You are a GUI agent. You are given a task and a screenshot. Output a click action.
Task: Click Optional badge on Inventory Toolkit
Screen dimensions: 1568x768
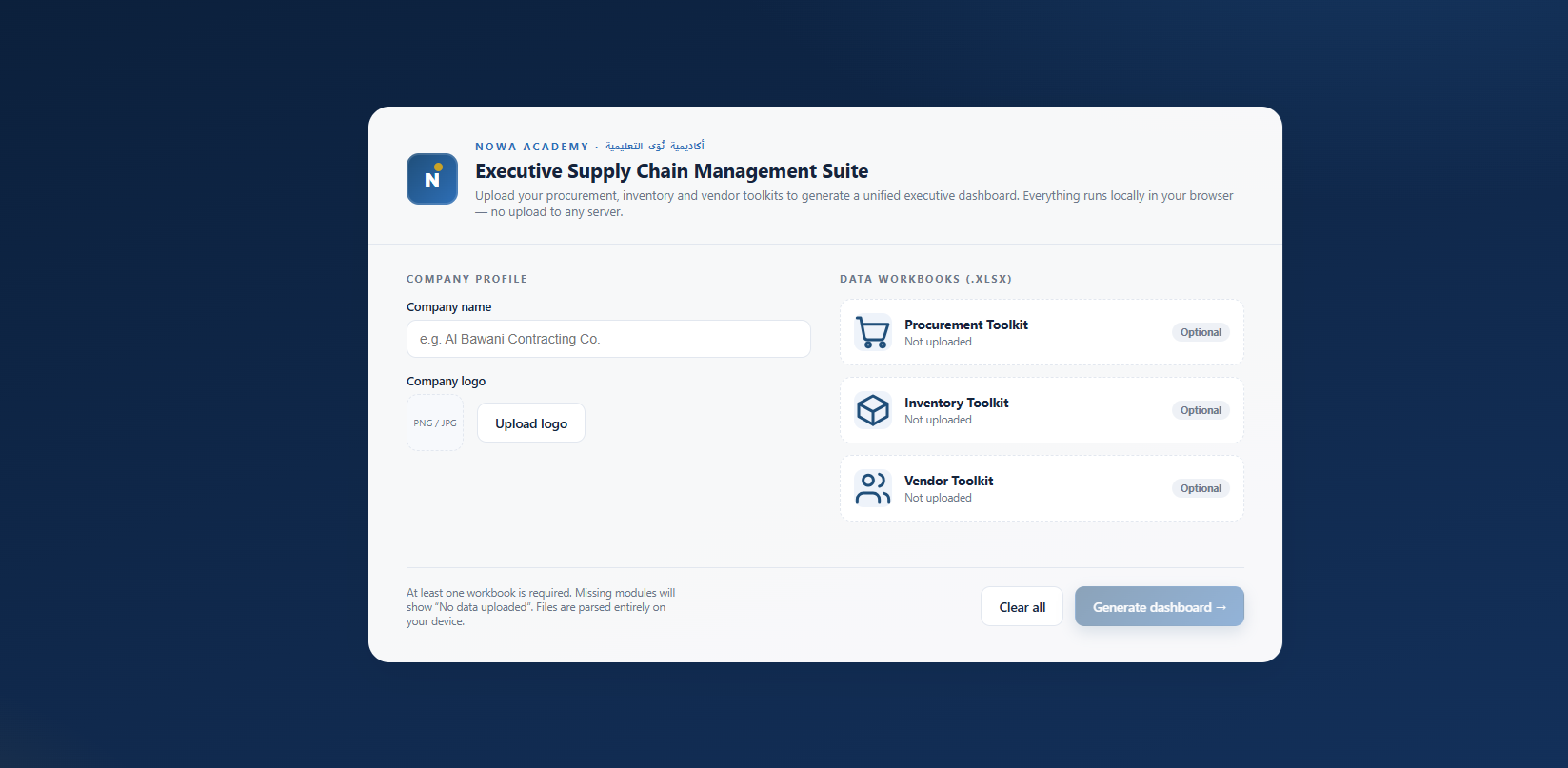(1201, 410)
